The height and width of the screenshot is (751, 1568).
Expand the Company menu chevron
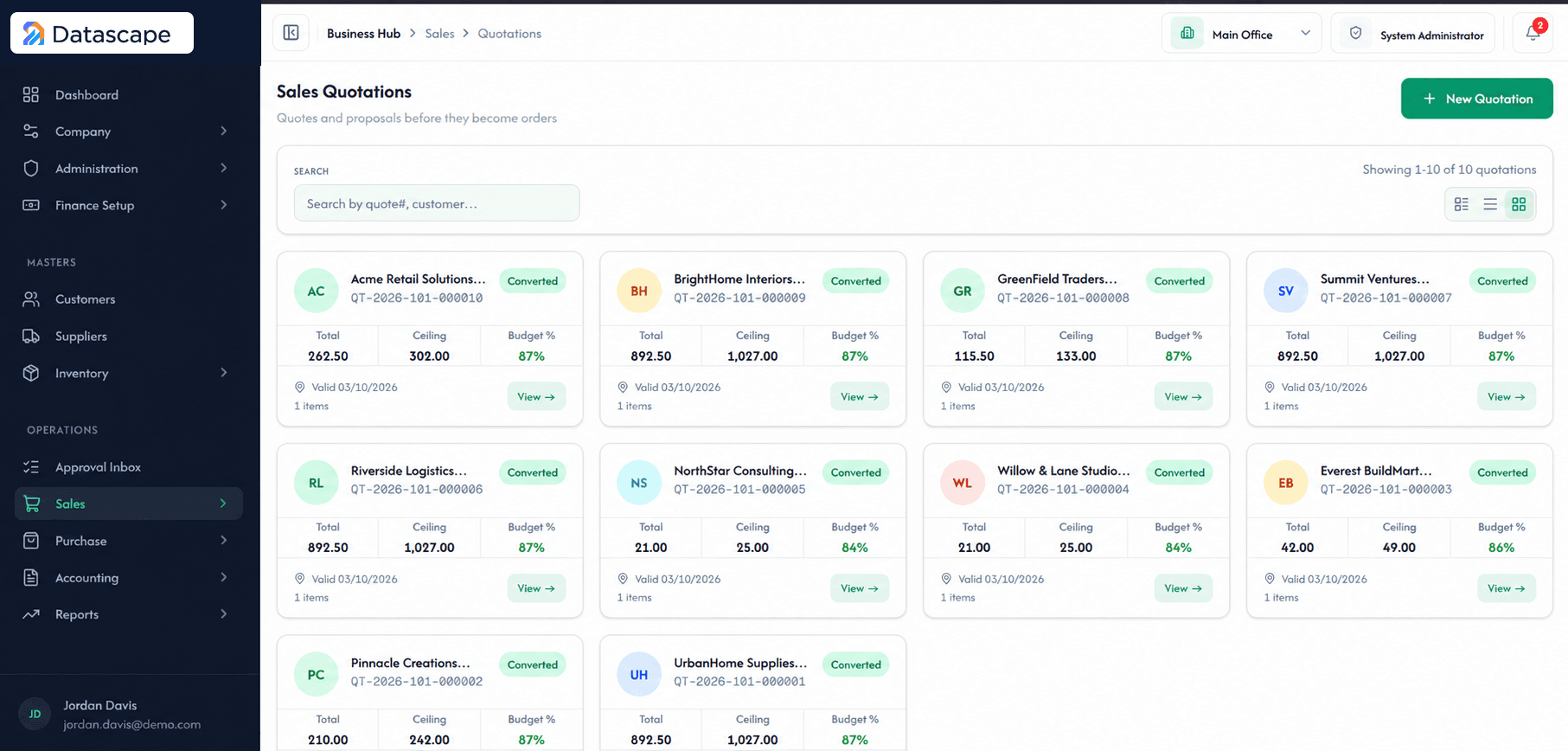224,131
